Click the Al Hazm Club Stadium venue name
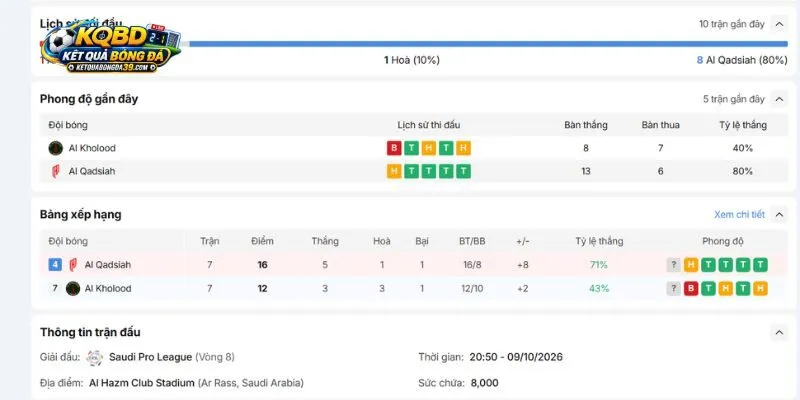The height and width of the screenshot is (400, 800). (x=142, y=383)
